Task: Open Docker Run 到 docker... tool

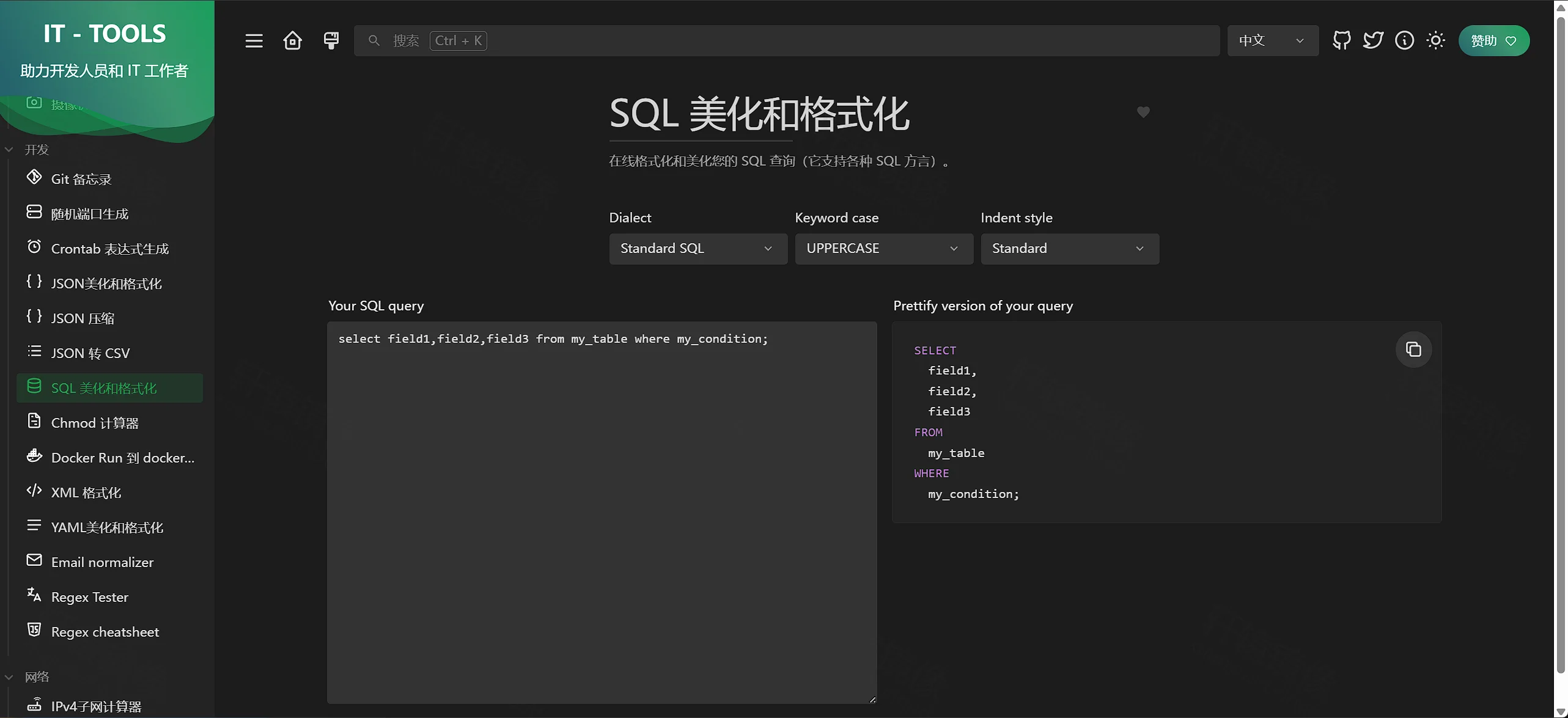Action: tap(110, 458)
